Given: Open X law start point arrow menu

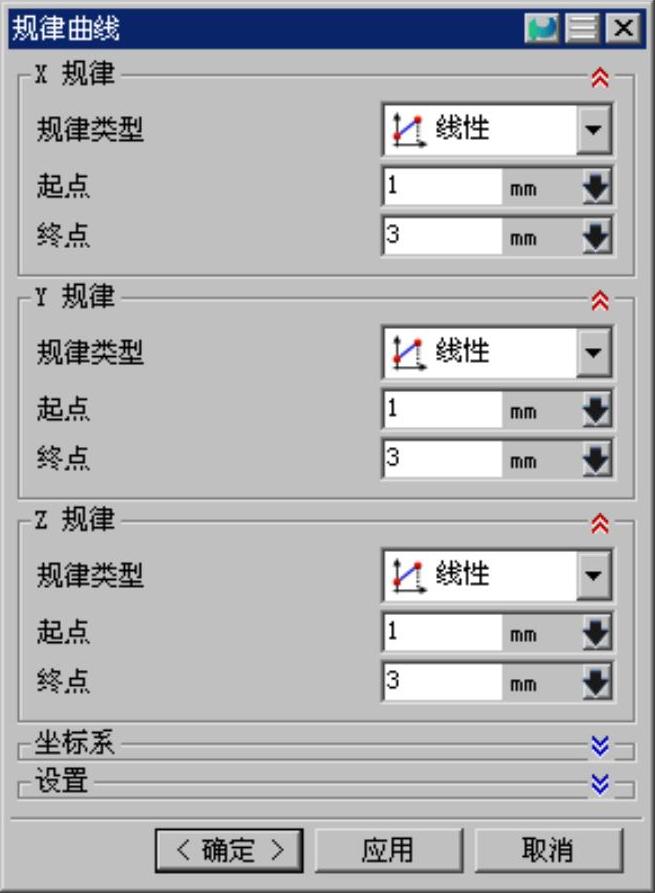Looking at the screenshot, I should pos(596,186).
